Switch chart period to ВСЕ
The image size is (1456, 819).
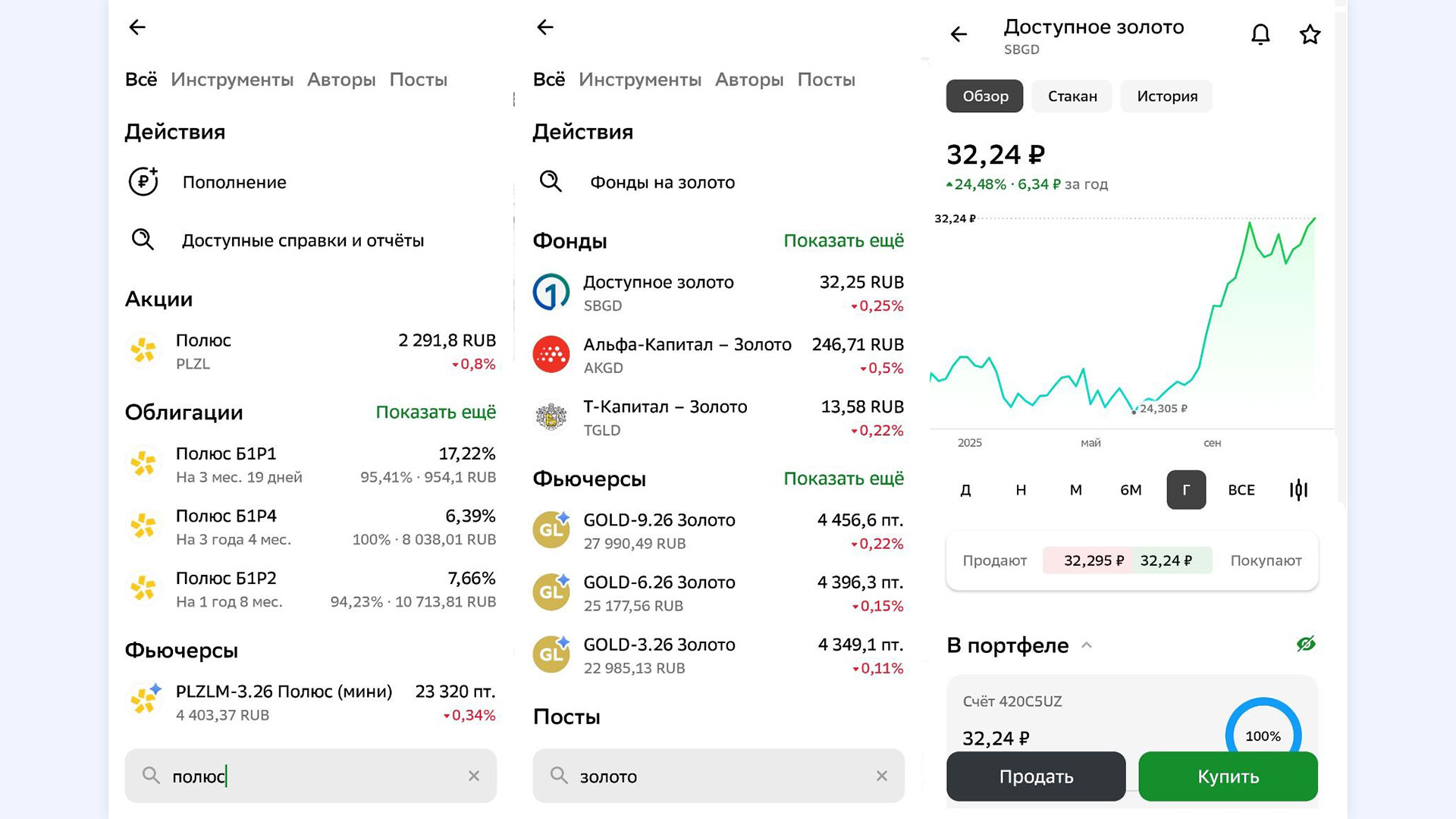coord(1241,490)
